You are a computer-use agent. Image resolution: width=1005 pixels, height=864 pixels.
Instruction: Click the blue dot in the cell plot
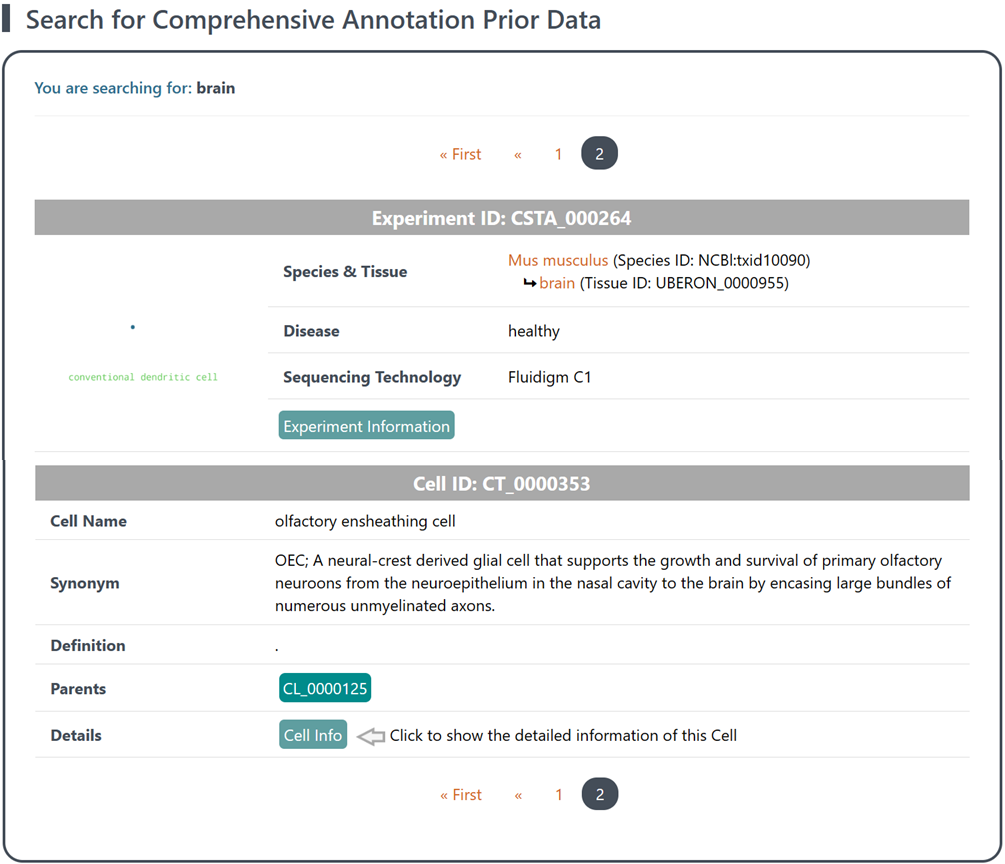[133, 327]
